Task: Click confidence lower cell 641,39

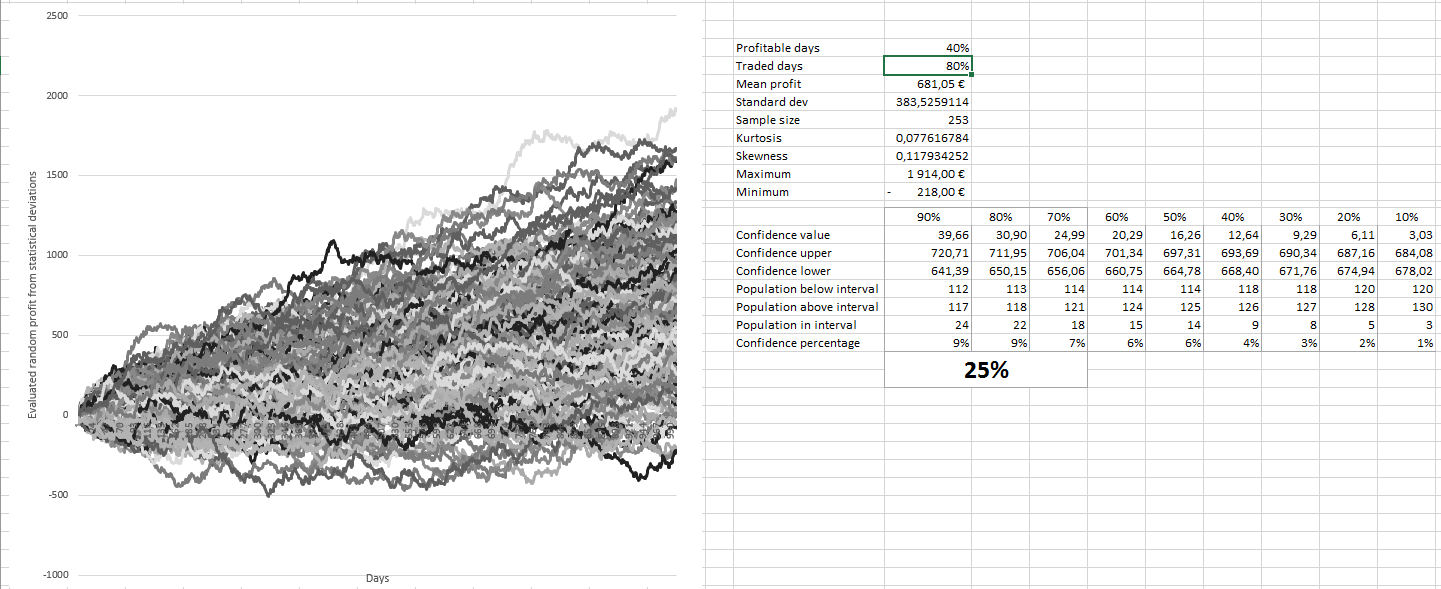Action: [928, 271]
